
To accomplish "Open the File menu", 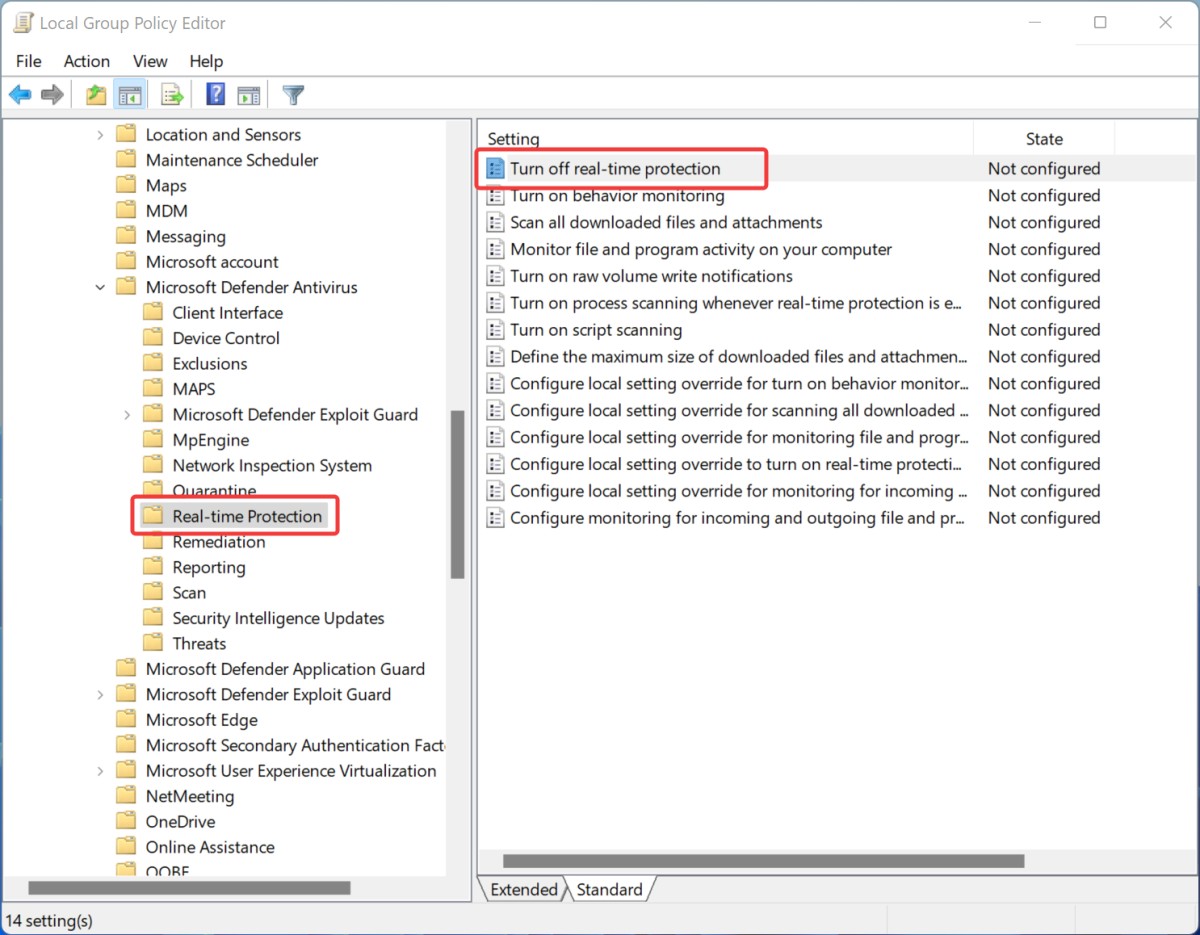I will pos(29,61).
